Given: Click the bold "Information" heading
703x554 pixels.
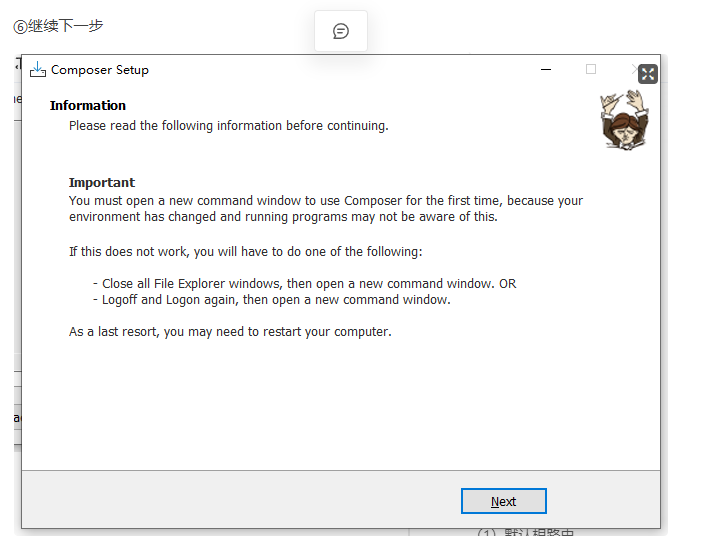Looking at the screenshot, I should click(88, 105).
